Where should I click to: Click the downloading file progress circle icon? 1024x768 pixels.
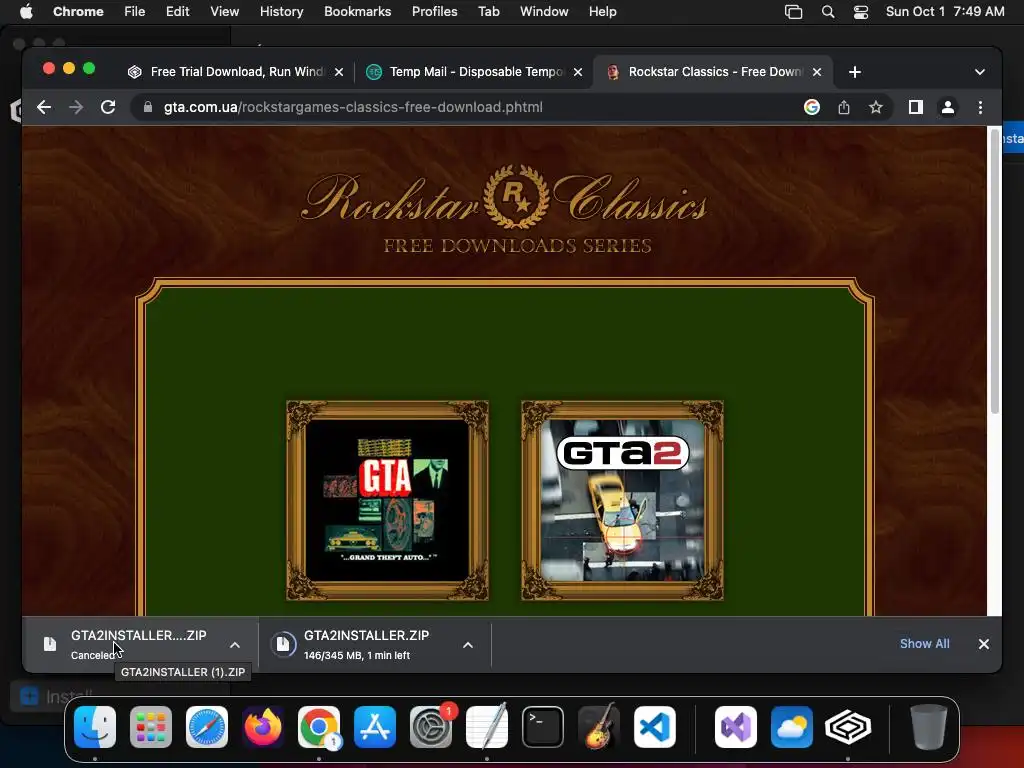point(283,645)
